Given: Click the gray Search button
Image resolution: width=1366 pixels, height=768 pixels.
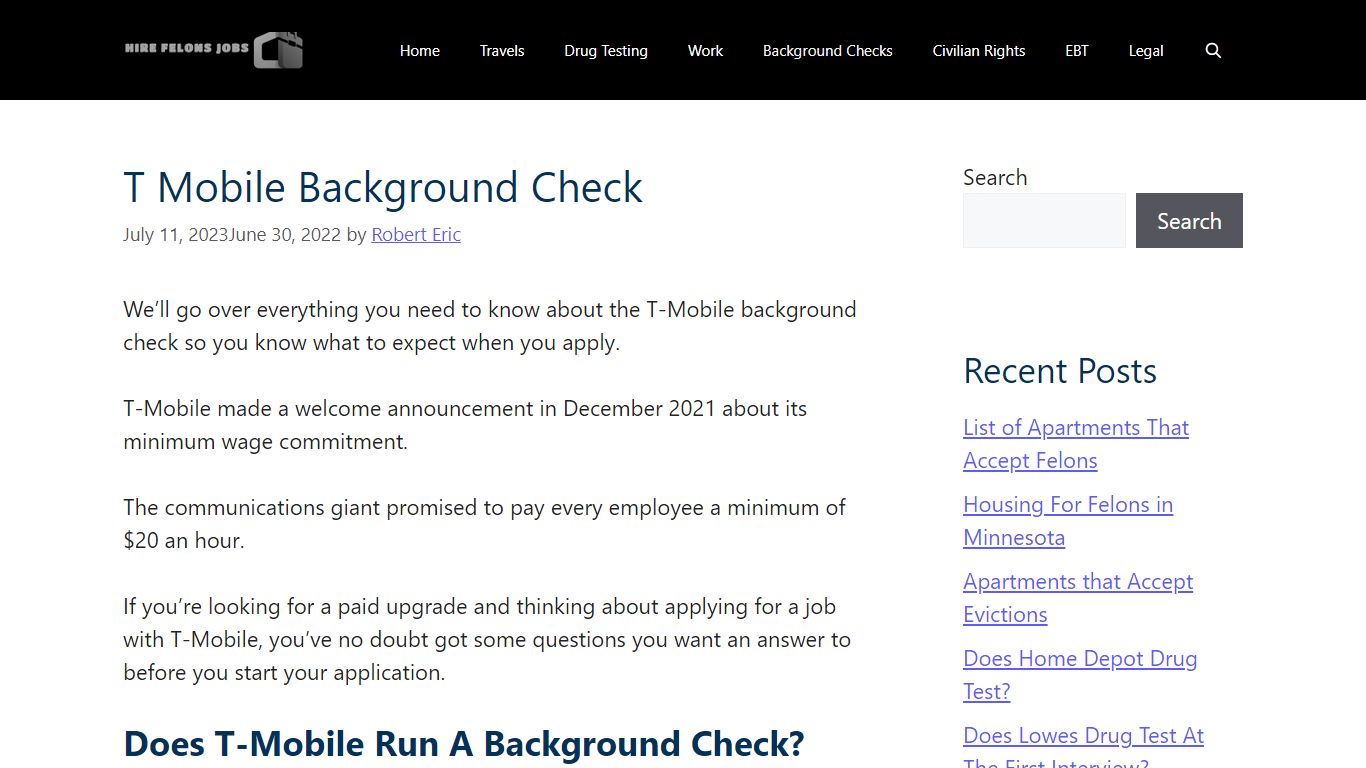Looking at the screenshot, I should [x=1189, y=220].
